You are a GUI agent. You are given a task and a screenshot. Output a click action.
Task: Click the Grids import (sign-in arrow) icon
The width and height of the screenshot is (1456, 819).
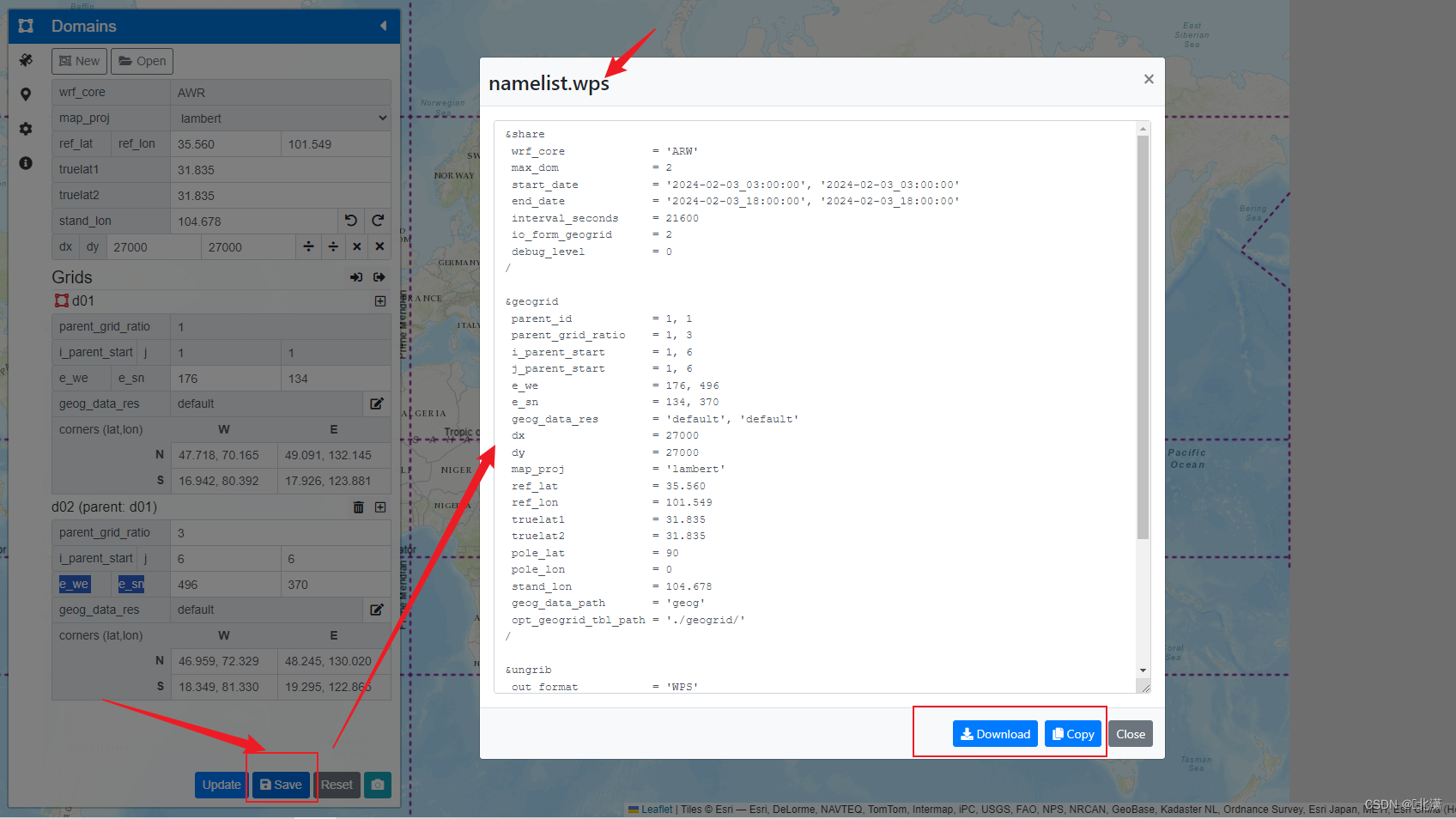pyautogui.click(x=356, y=277)
